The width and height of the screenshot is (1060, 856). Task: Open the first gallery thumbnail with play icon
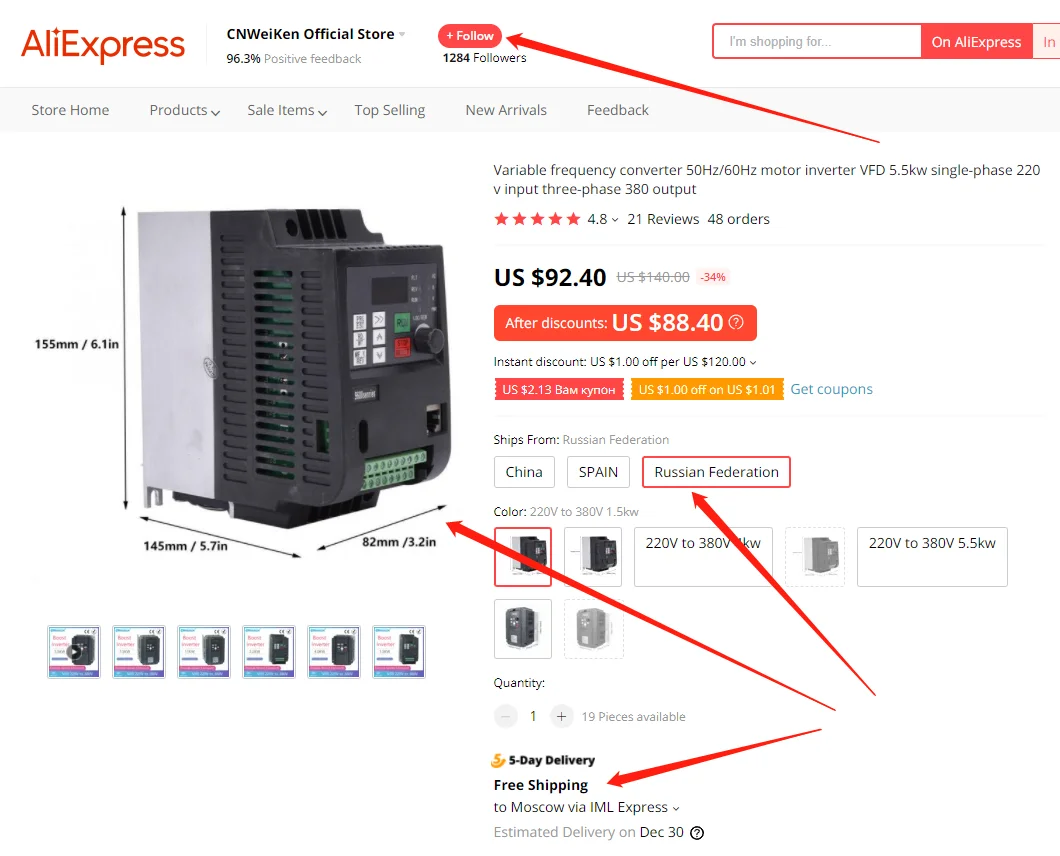(x=74, y=652)
